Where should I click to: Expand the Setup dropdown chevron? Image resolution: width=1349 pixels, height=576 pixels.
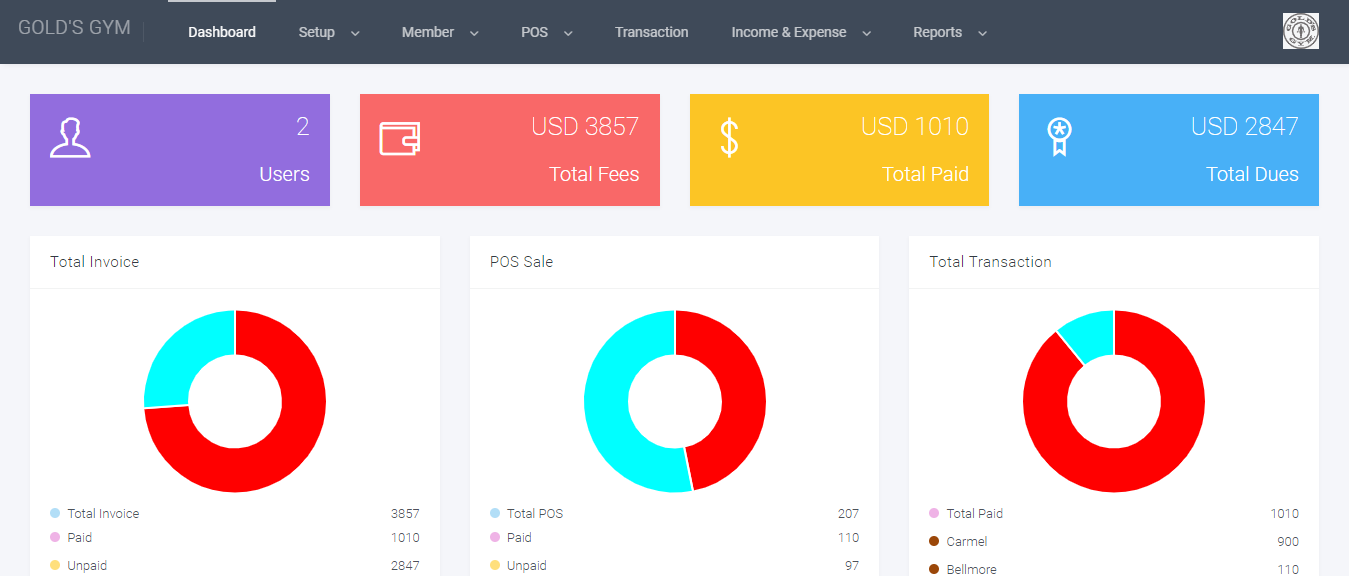(x=355, y=33)
